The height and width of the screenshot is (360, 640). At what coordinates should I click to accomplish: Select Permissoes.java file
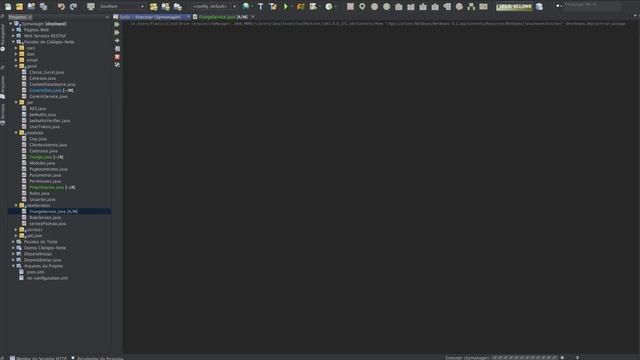click(x=45, y=181)
